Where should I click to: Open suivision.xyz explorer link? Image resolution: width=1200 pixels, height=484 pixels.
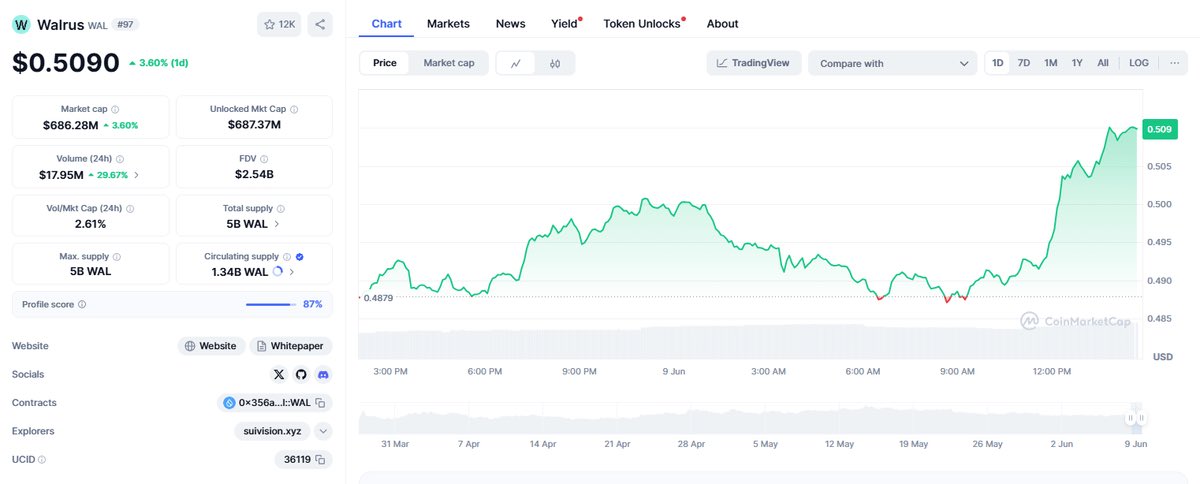(270, 431)
